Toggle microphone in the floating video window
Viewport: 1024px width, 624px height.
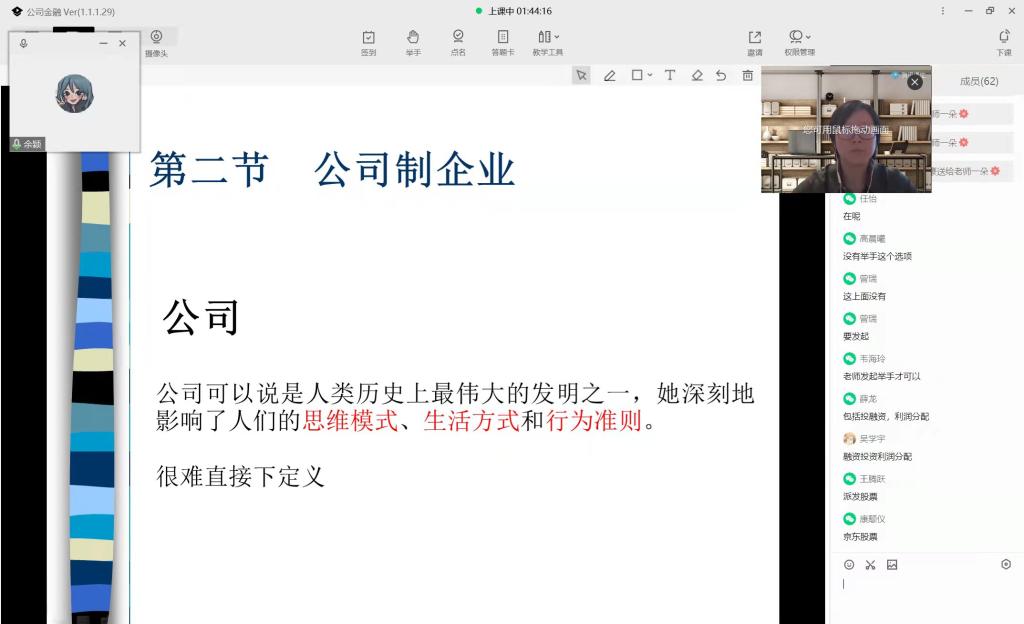[x=24, y=44]
